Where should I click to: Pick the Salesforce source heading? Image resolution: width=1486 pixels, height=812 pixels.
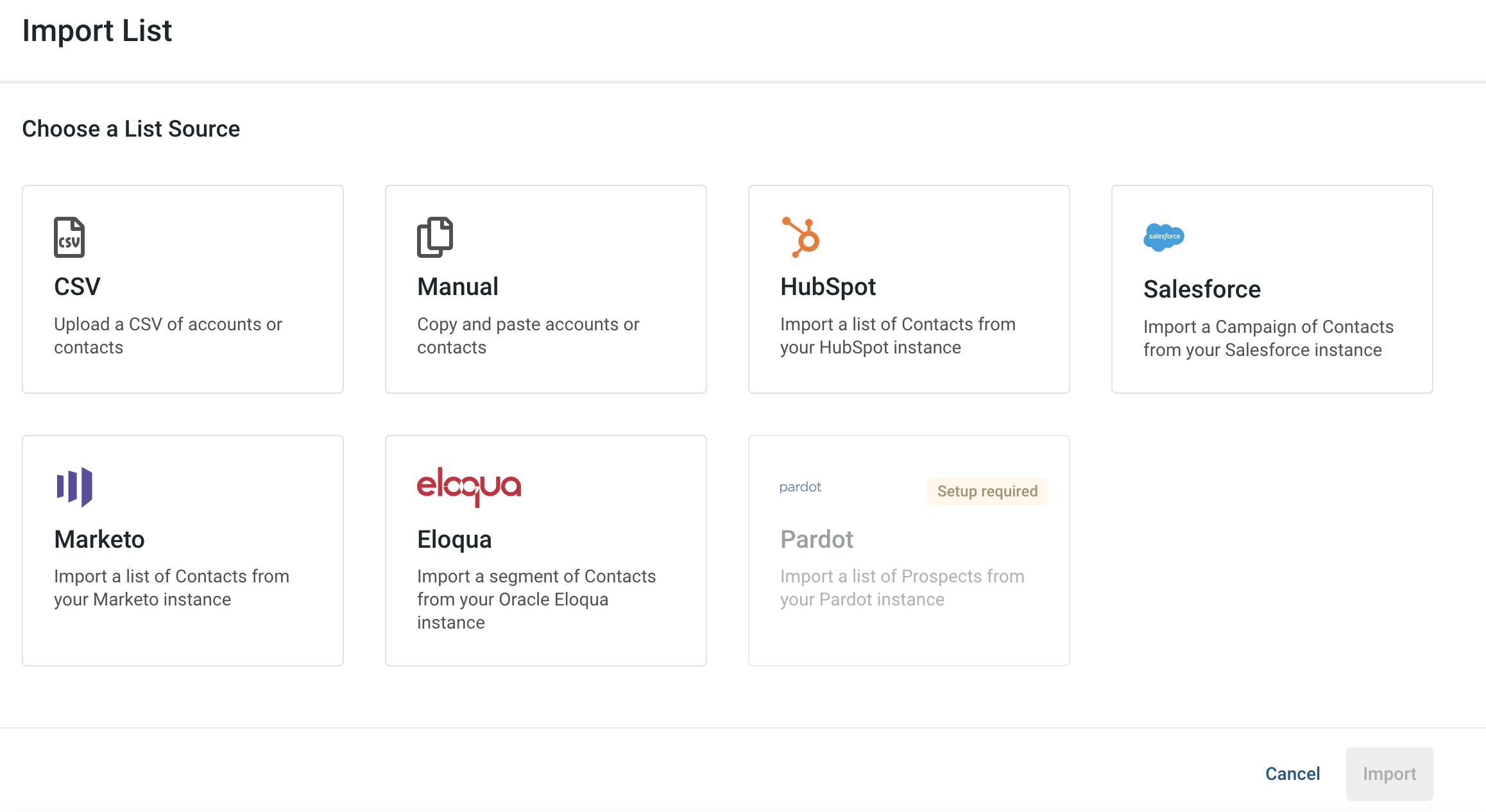1202,289
